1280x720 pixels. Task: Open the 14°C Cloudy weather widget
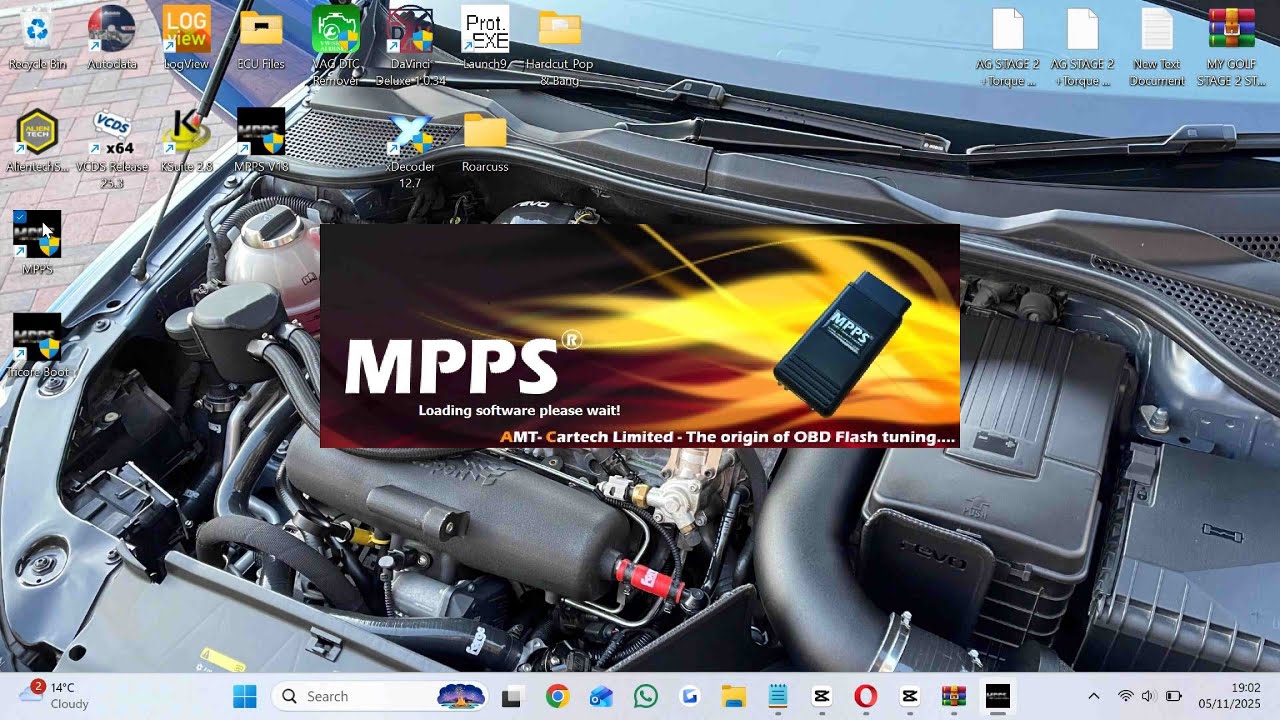coord(54,696)
